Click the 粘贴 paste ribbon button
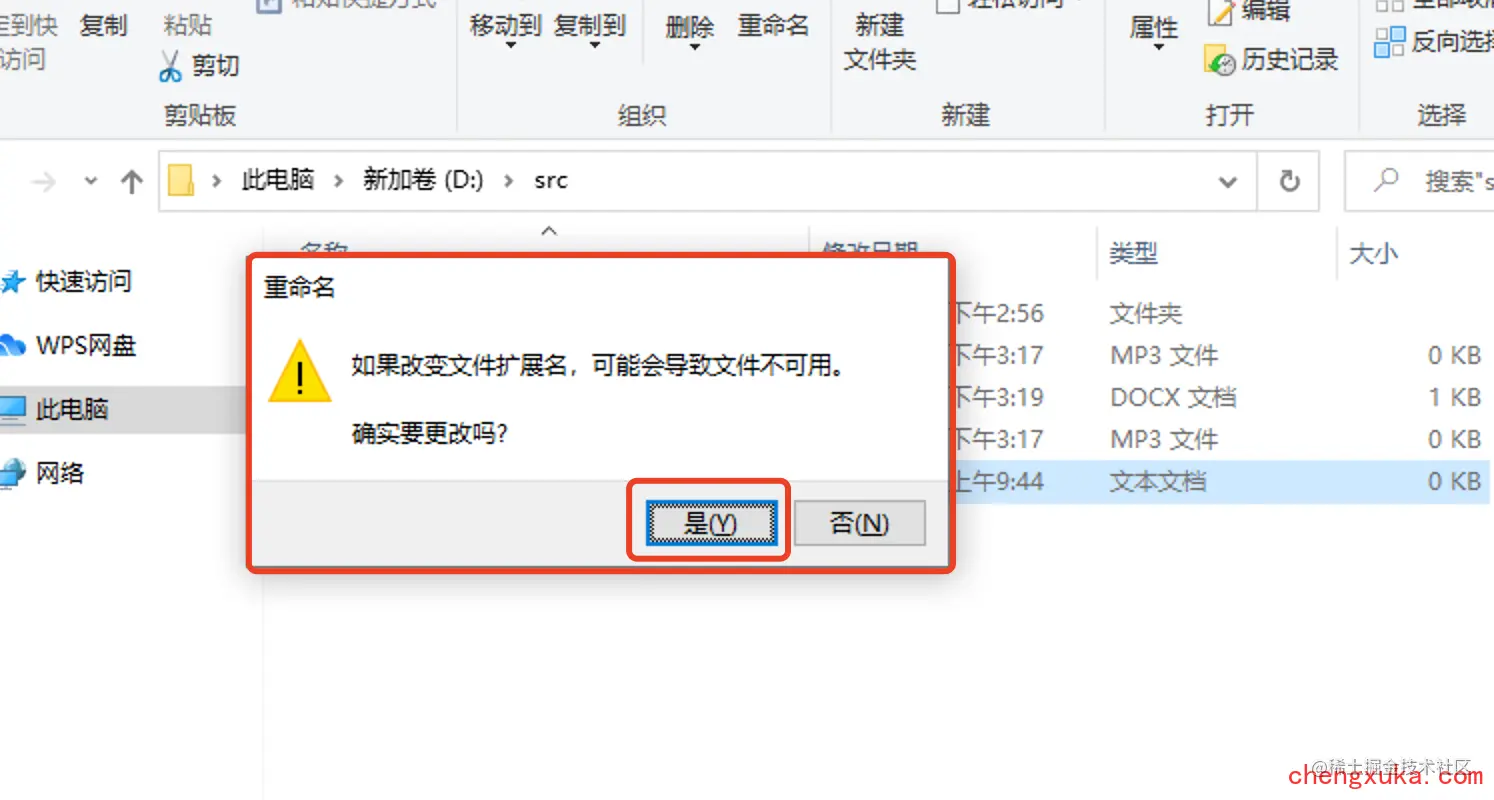Viewport: 1494px width, 800px height. point(188,26)
